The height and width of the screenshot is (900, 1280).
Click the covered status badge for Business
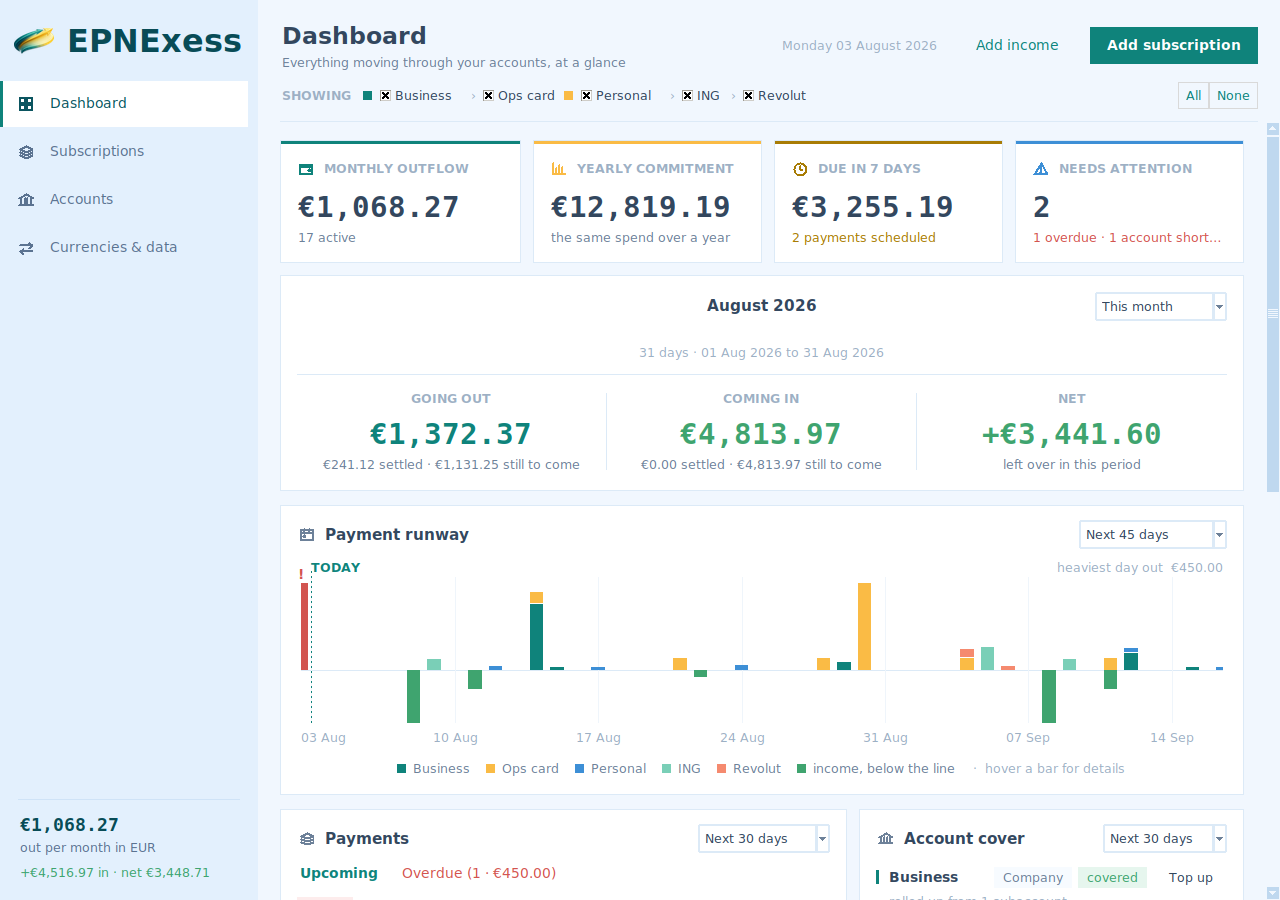(1112, 878)
